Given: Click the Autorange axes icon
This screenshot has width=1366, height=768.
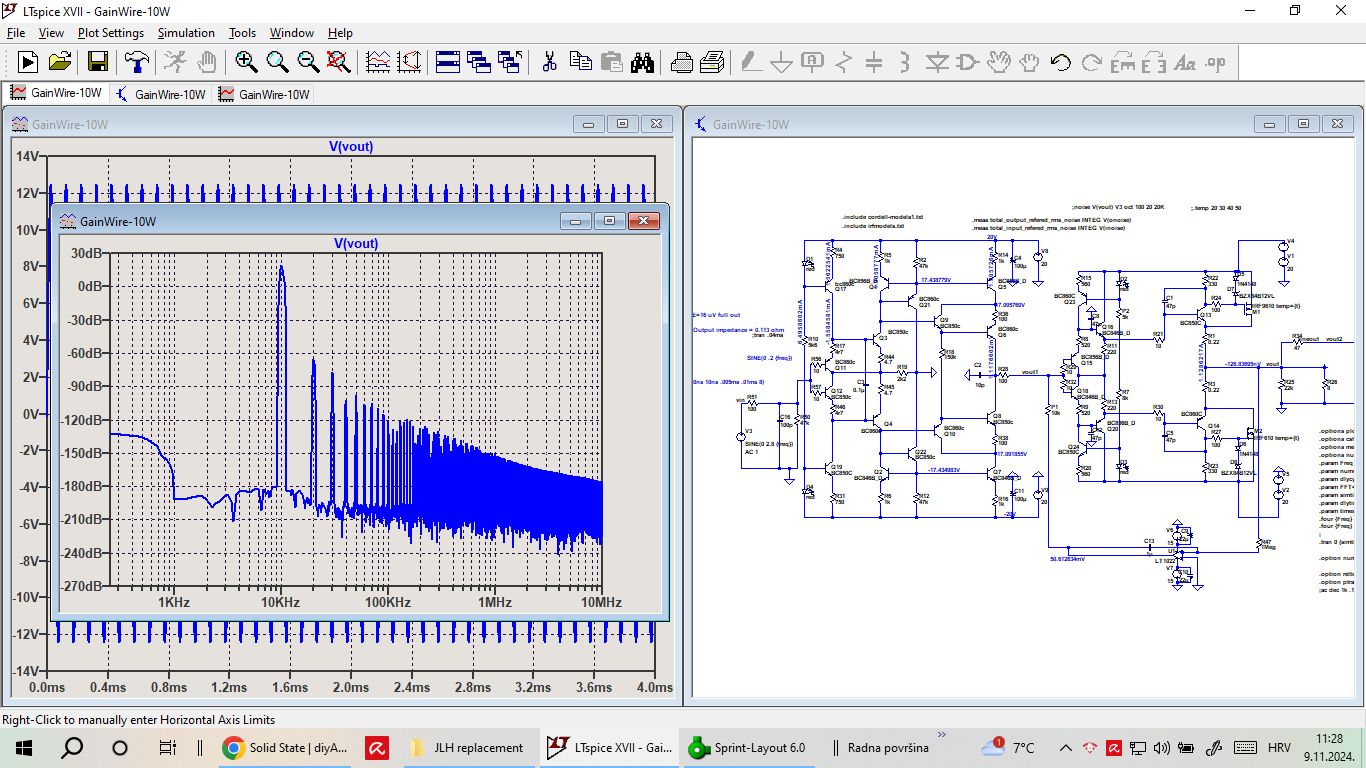Looking at the screenshot, I should pyautogui.click(x=409, y=62).
